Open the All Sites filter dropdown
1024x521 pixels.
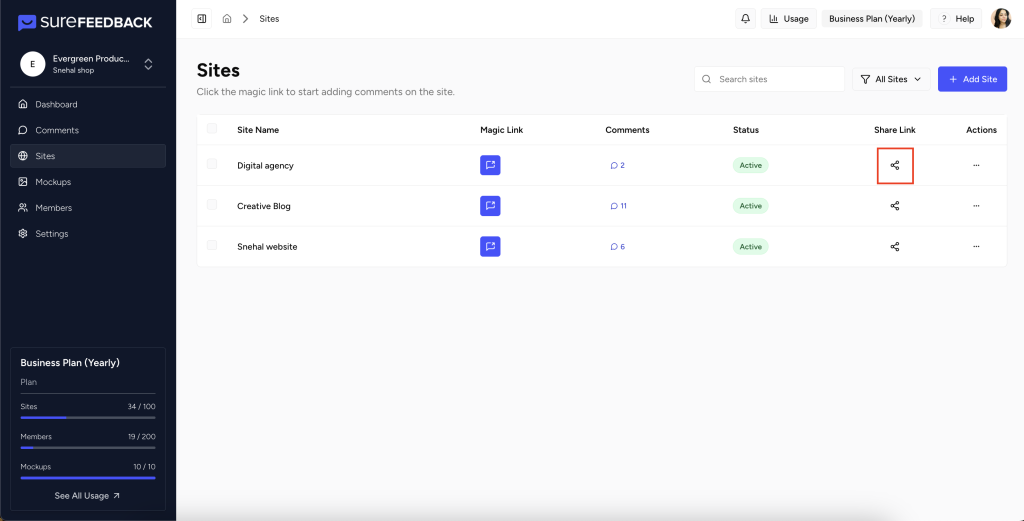pyautogui.click(x=891, y=79)
